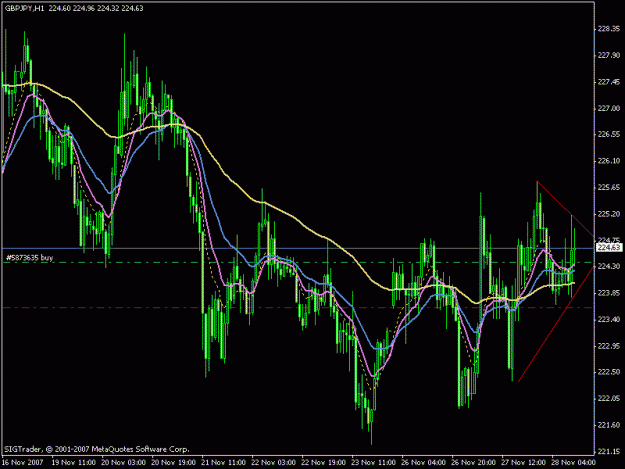
Task: Click the 27 Nov 12:00 time label
Action: 523,463
